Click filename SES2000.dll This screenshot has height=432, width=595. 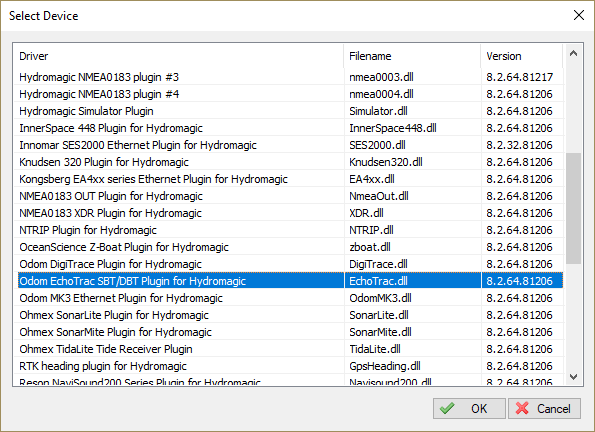377,145
